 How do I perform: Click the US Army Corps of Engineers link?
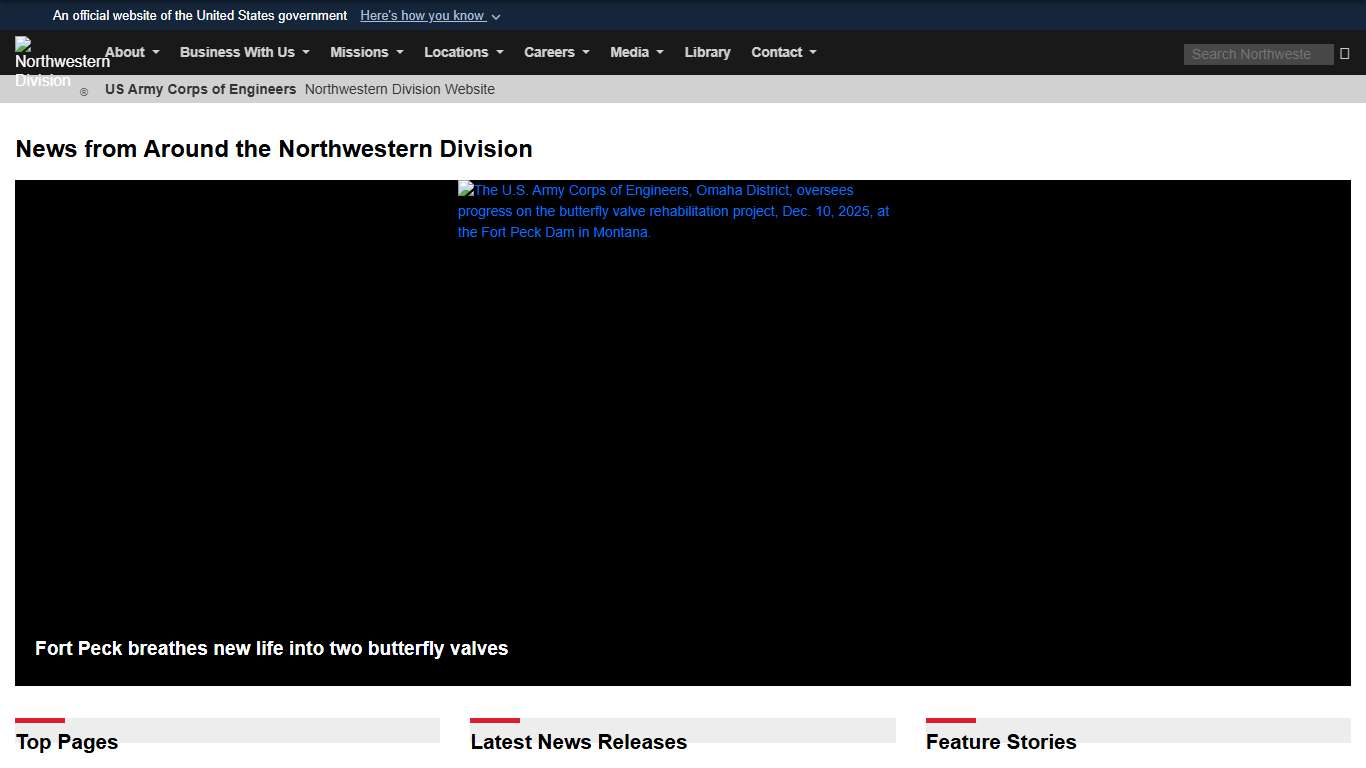[x=200, y=89]
